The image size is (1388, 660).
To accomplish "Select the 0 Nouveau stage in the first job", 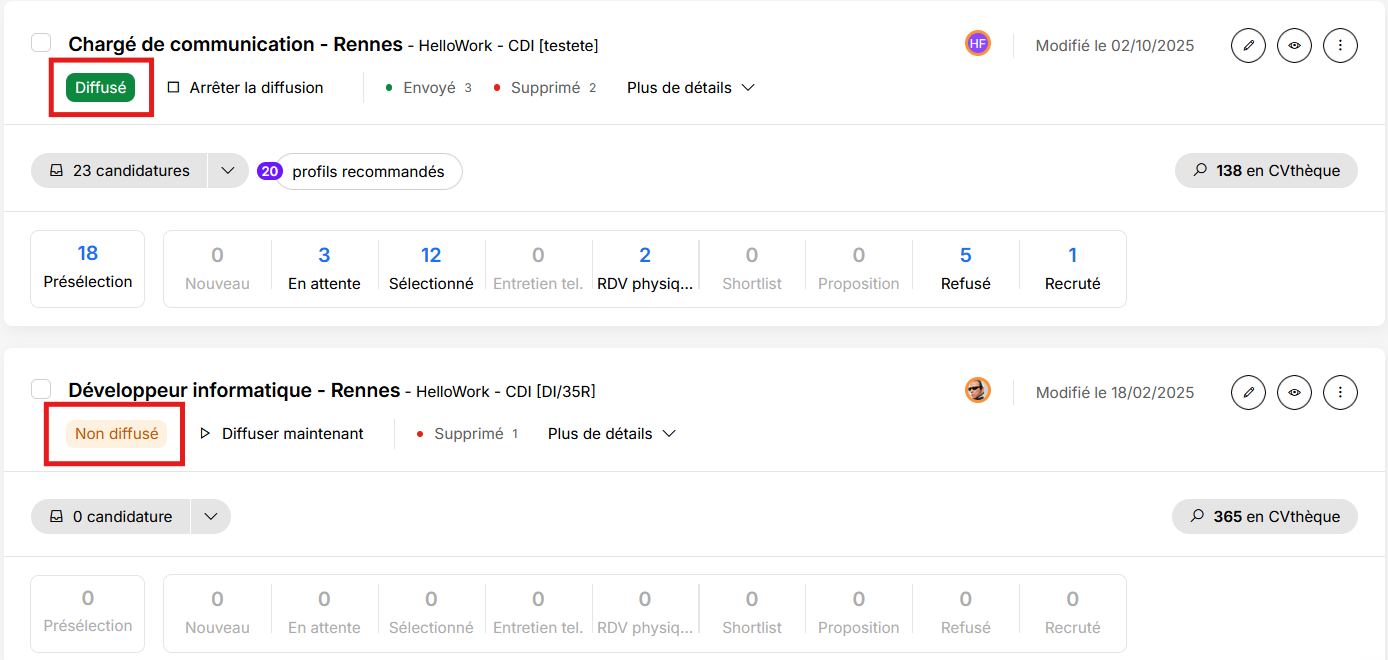I will 217,269.
